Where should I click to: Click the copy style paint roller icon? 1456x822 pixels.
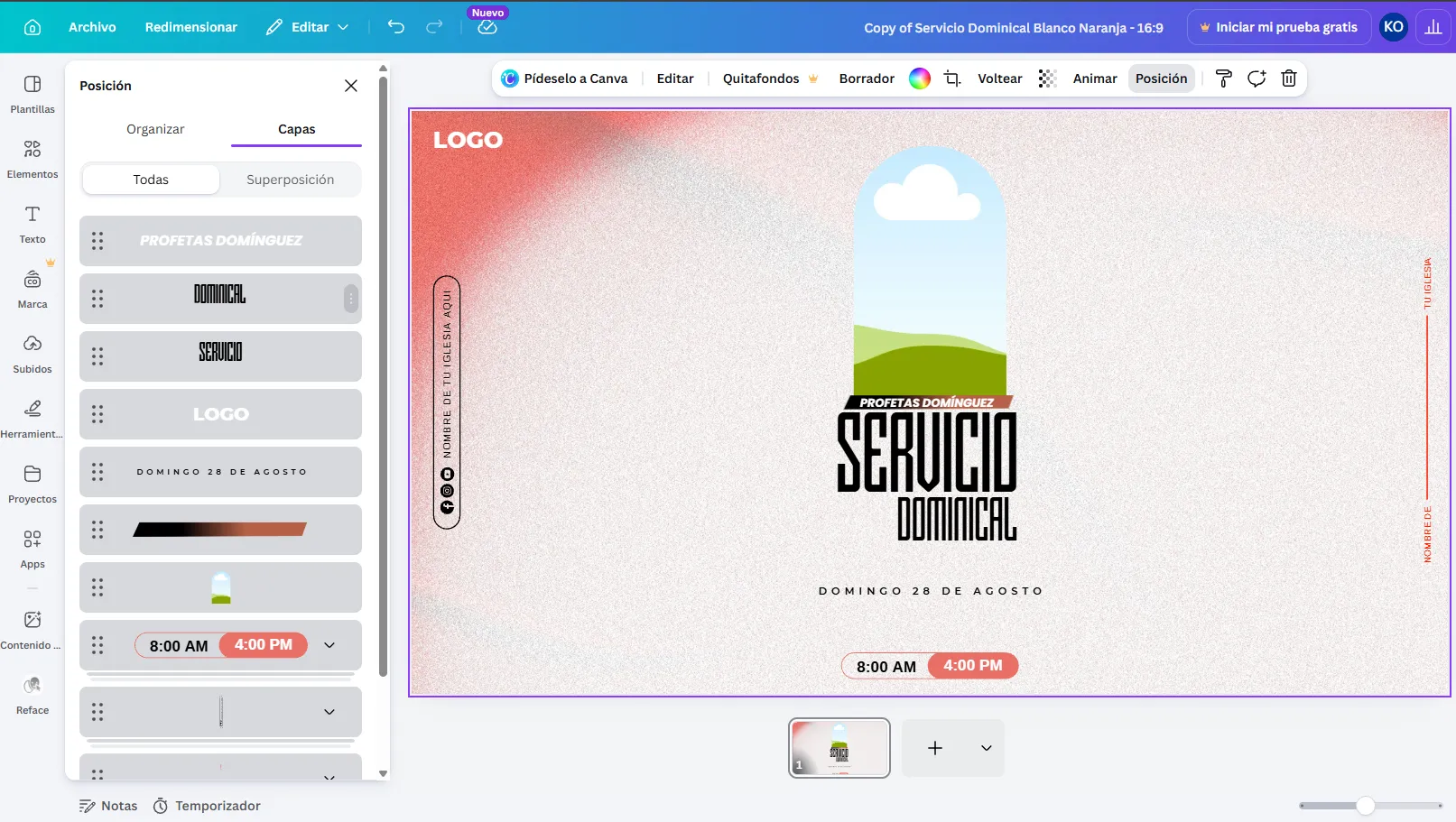tap(1224, 79)
